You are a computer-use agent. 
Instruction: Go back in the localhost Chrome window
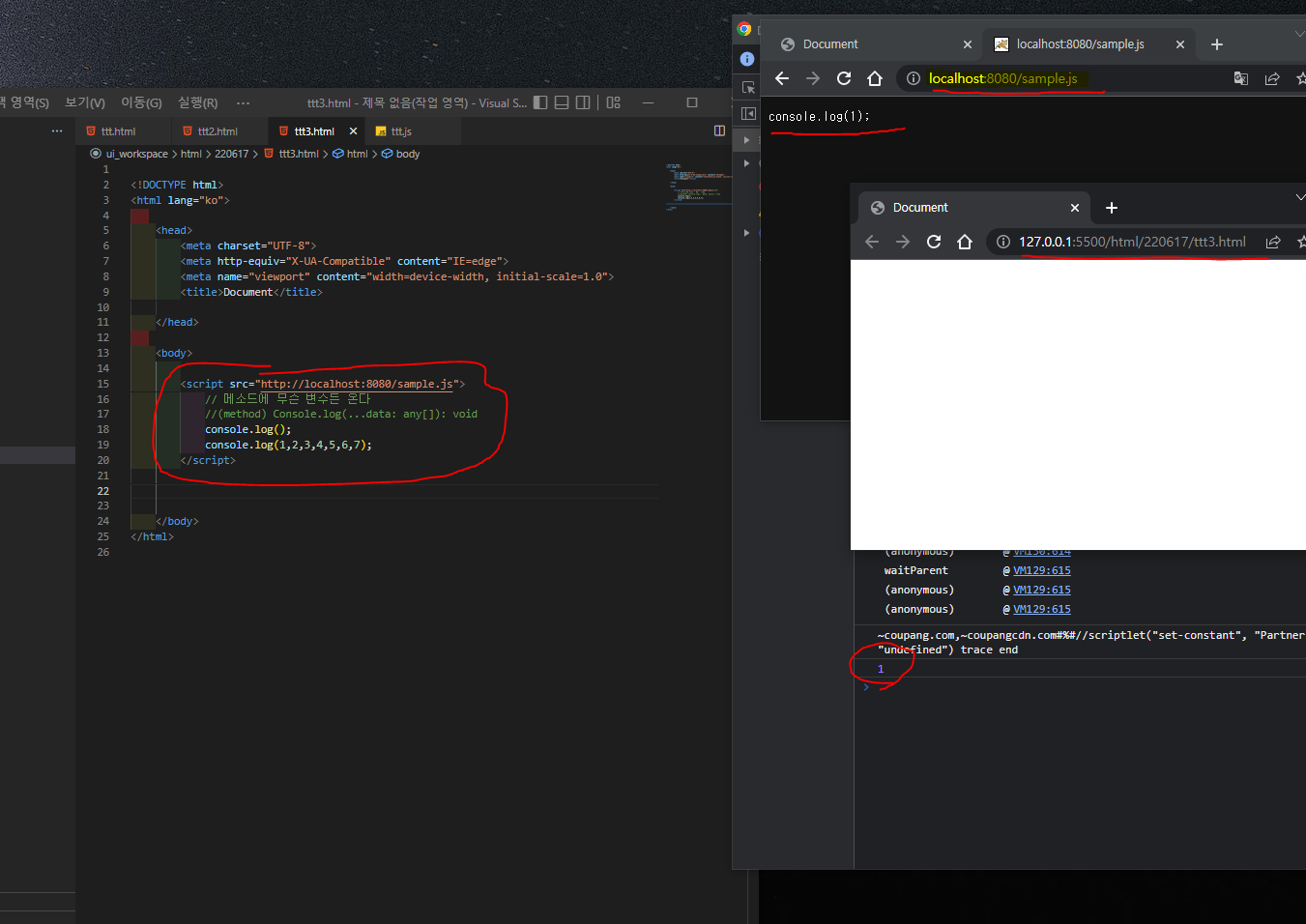pos(782,78)
